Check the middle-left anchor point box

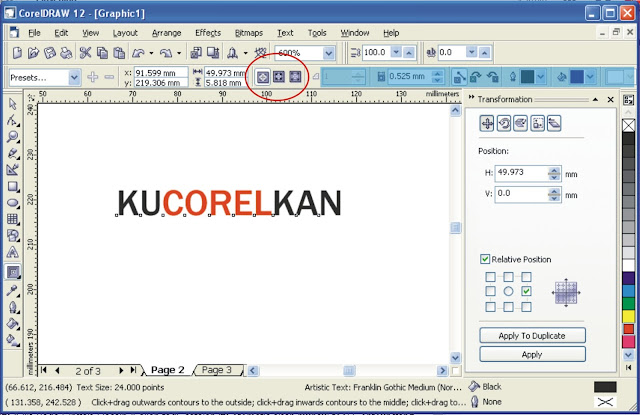click(491, 291)
